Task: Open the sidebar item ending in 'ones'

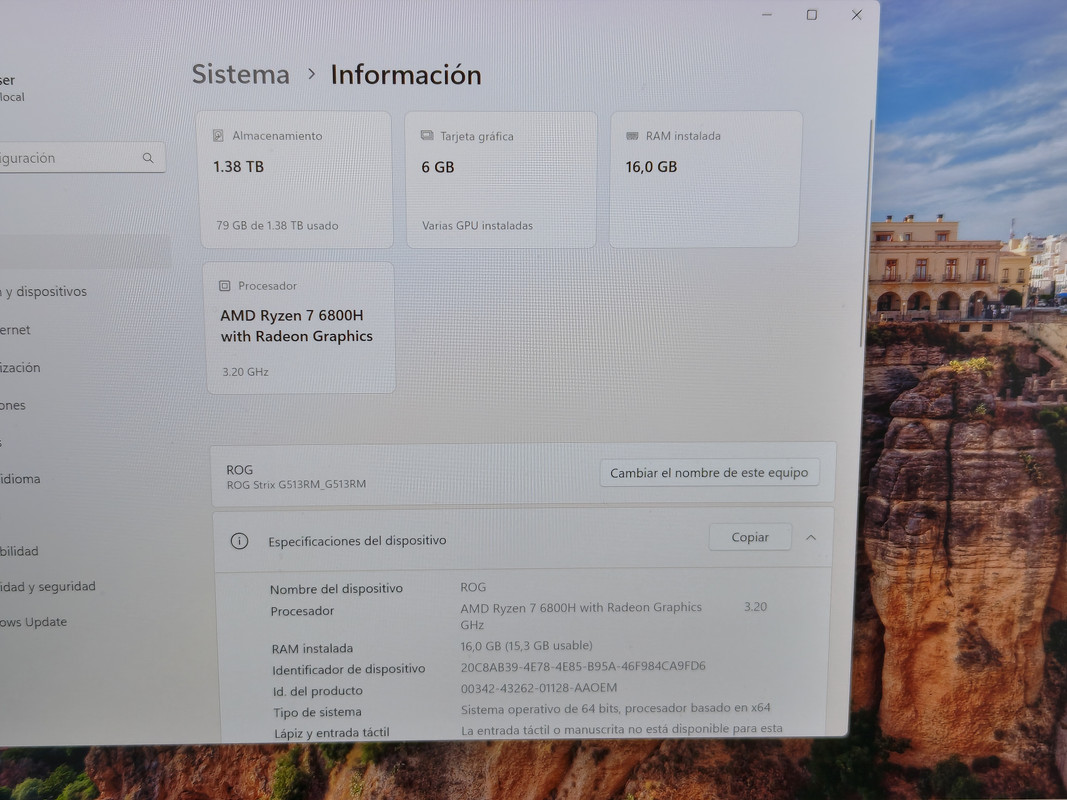Action: [14, 405]
